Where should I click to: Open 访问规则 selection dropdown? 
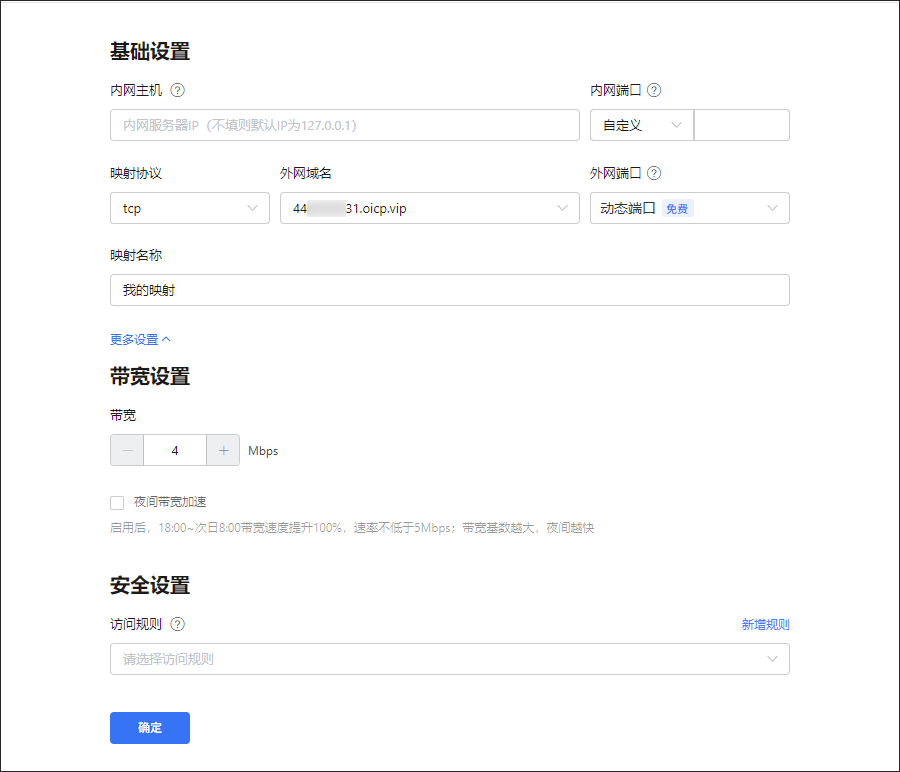(449, 659)
